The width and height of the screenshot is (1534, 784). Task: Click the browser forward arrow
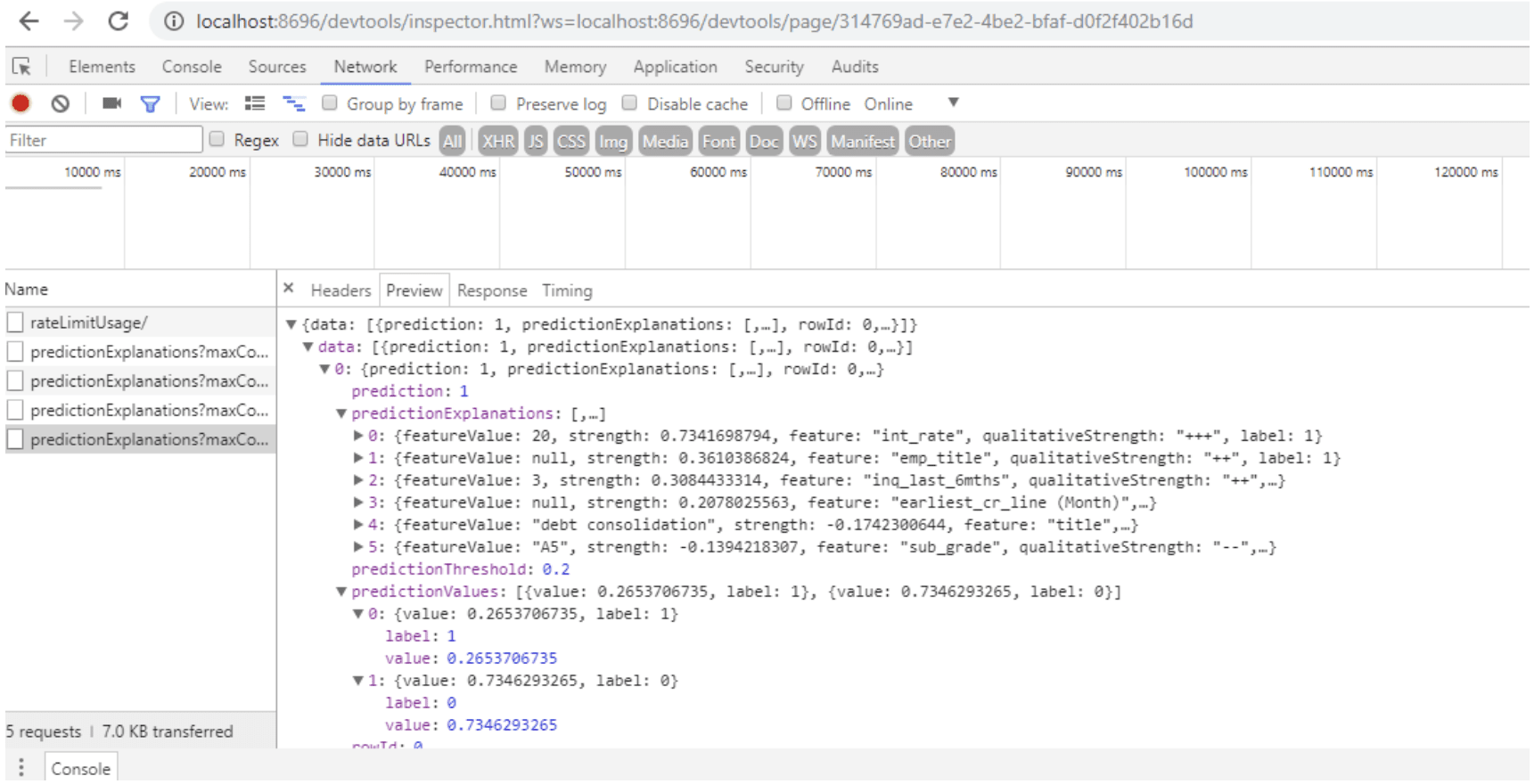(x=73, y=20)
